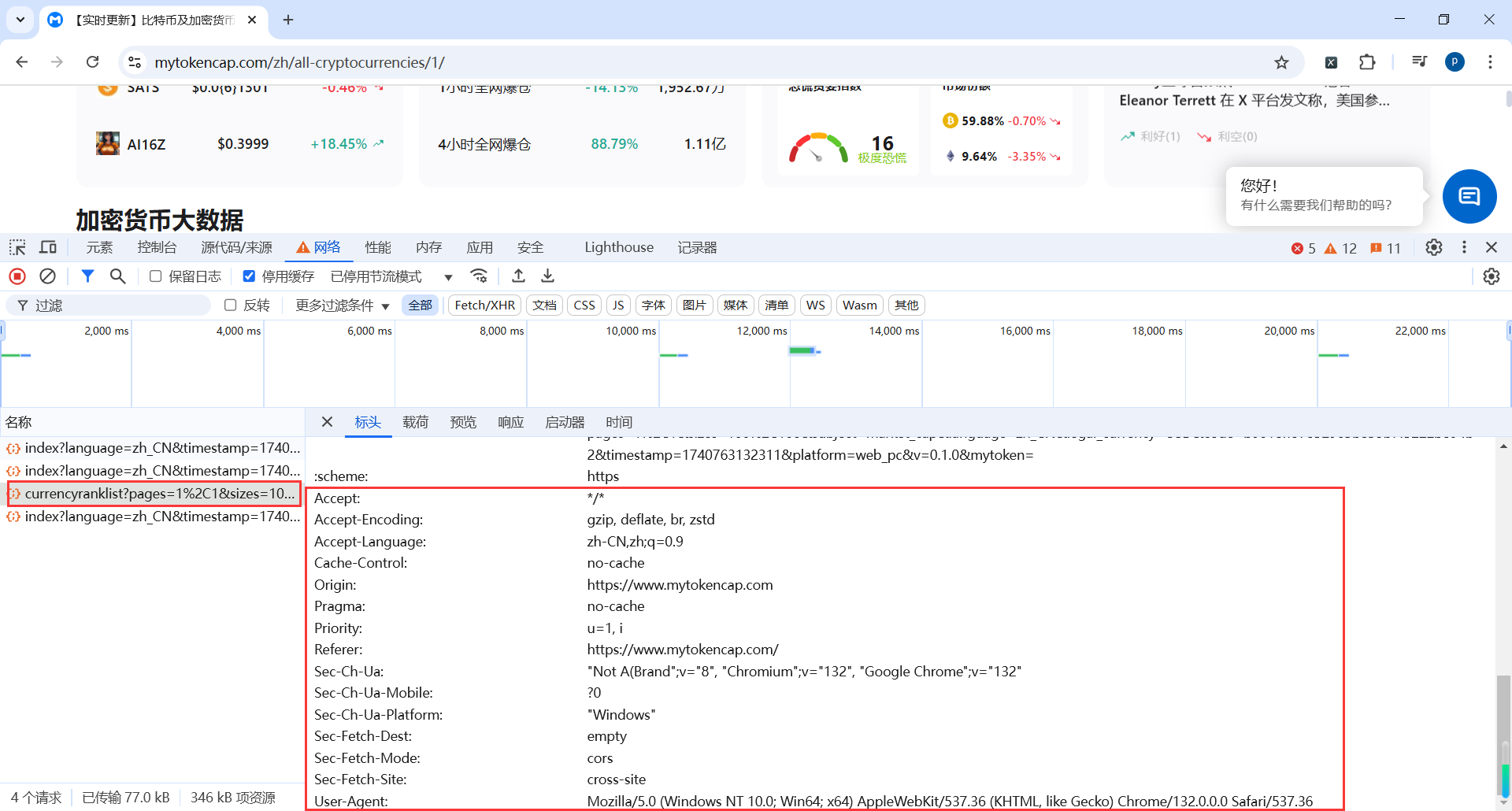Bookmark this page with the star icon

tap(1282, 62)
